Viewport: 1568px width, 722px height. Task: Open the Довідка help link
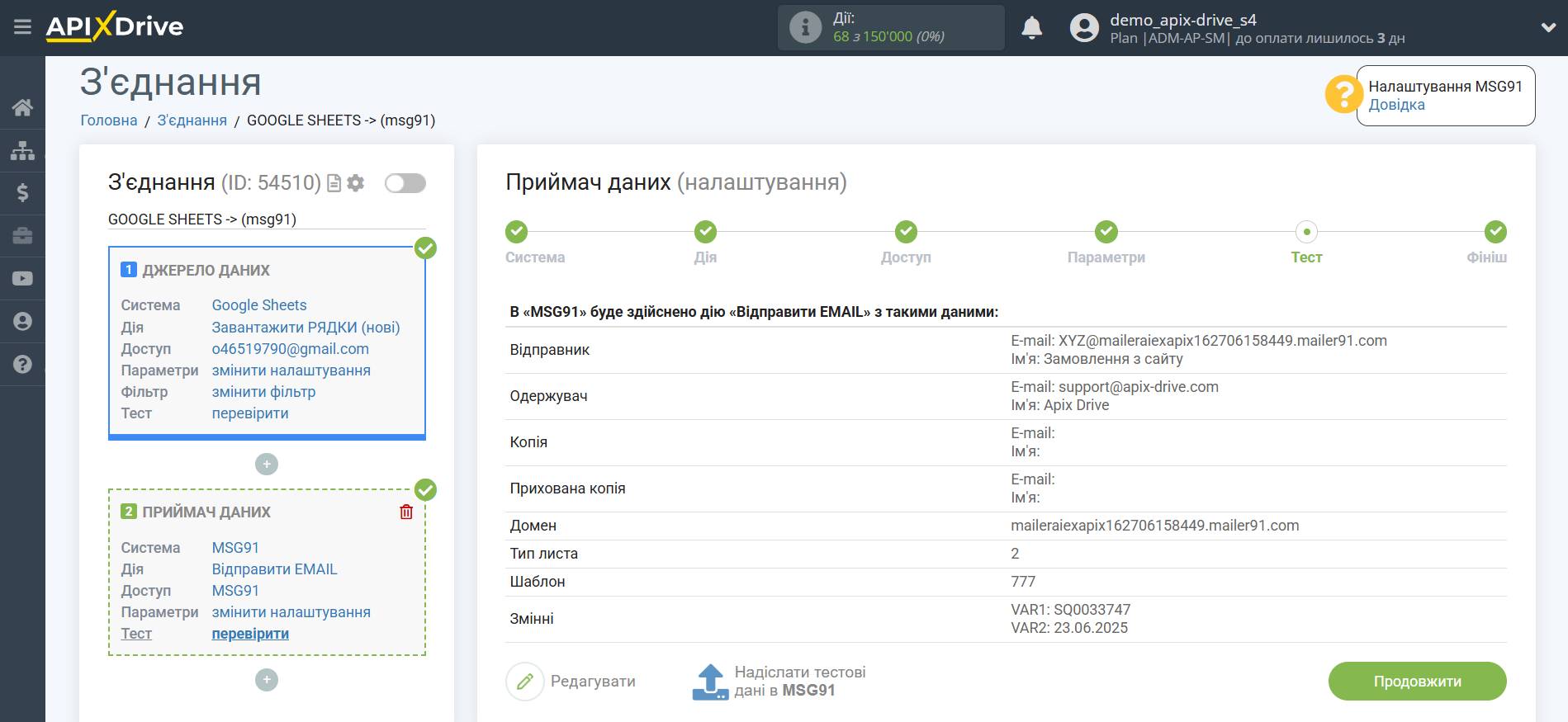click(x=1396, y=105)
